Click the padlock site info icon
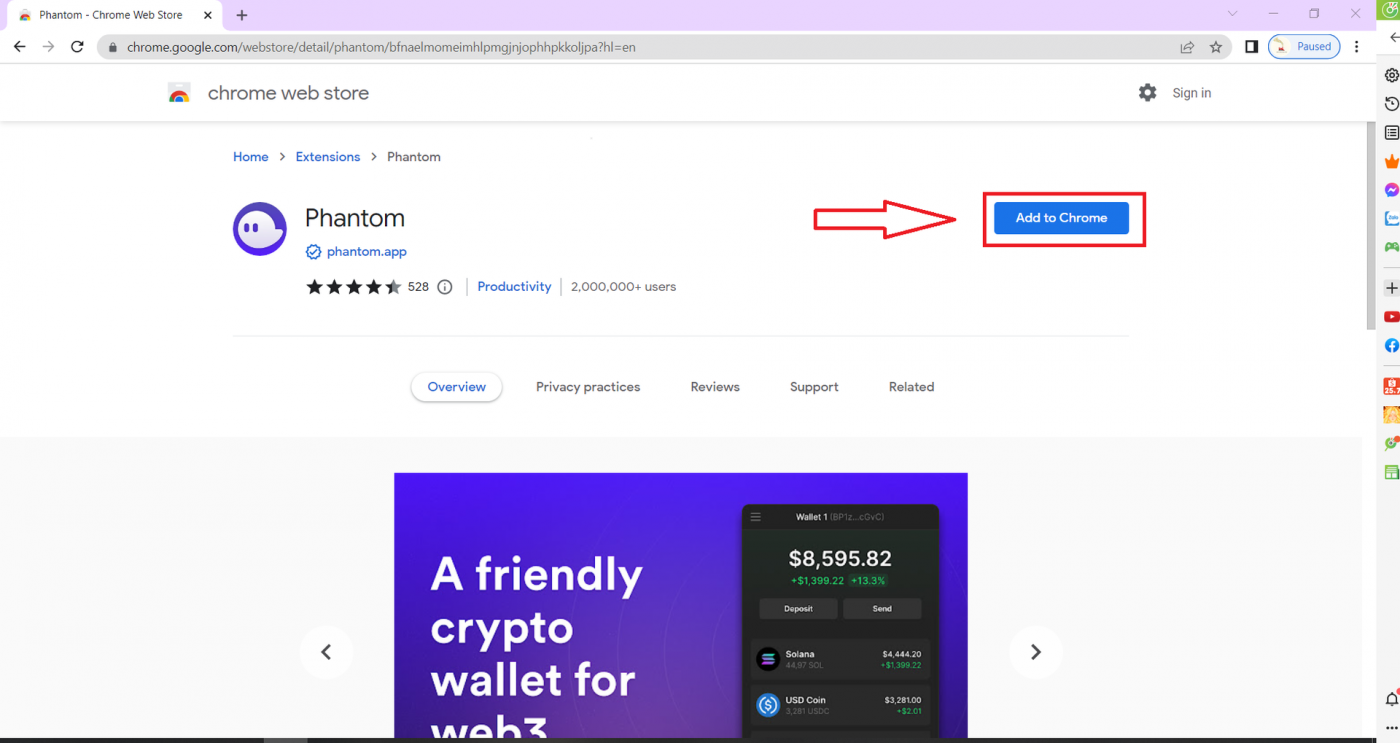 (x=113, y=47)
